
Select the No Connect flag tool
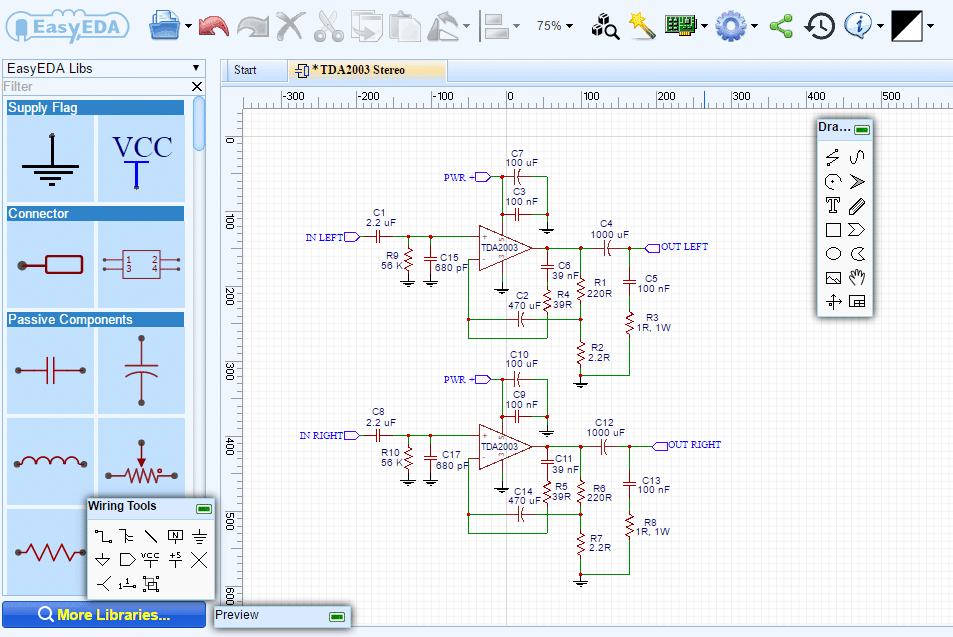click(x=199, y=560)
